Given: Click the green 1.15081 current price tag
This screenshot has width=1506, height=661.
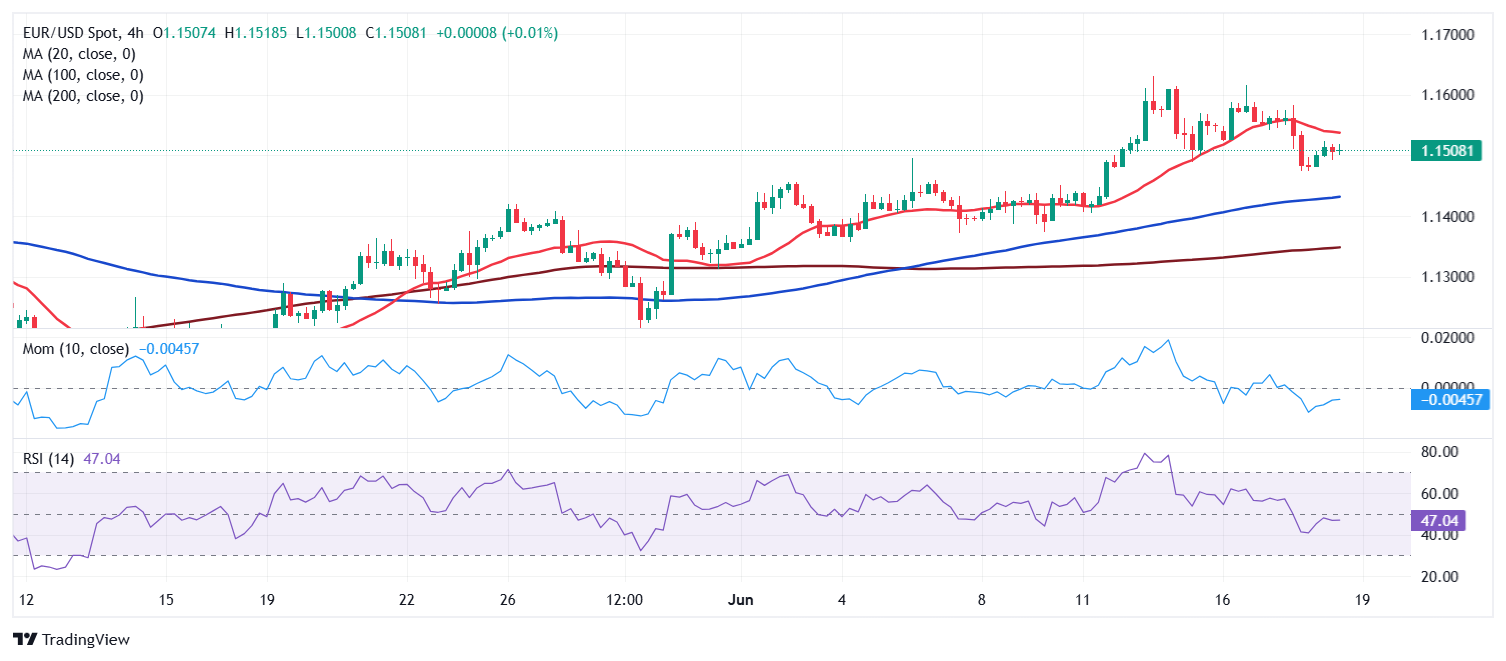Looking at the screenshot, I should (1445, 151).
